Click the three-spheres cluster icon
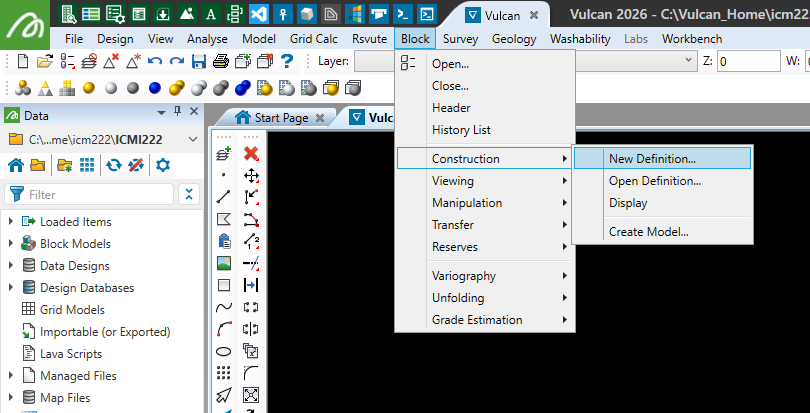The image size is (810, 413). 23,88
